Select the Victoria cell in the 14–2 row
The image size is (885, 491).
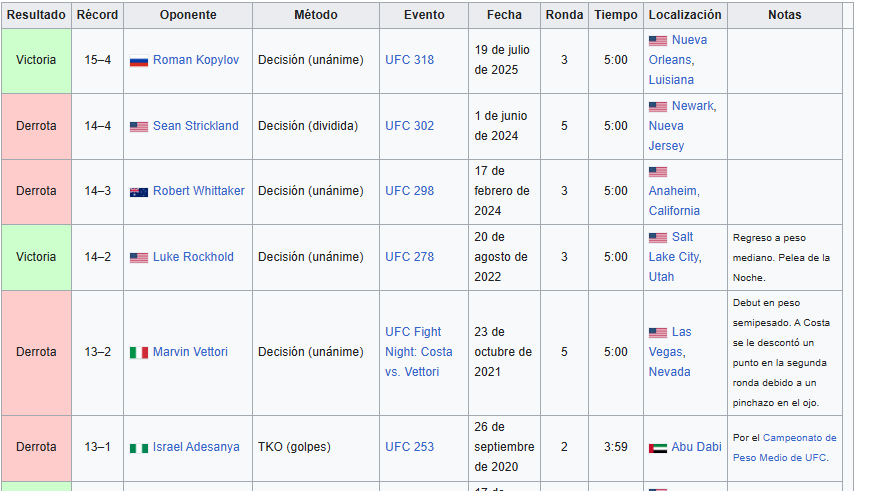click(36, 257)
